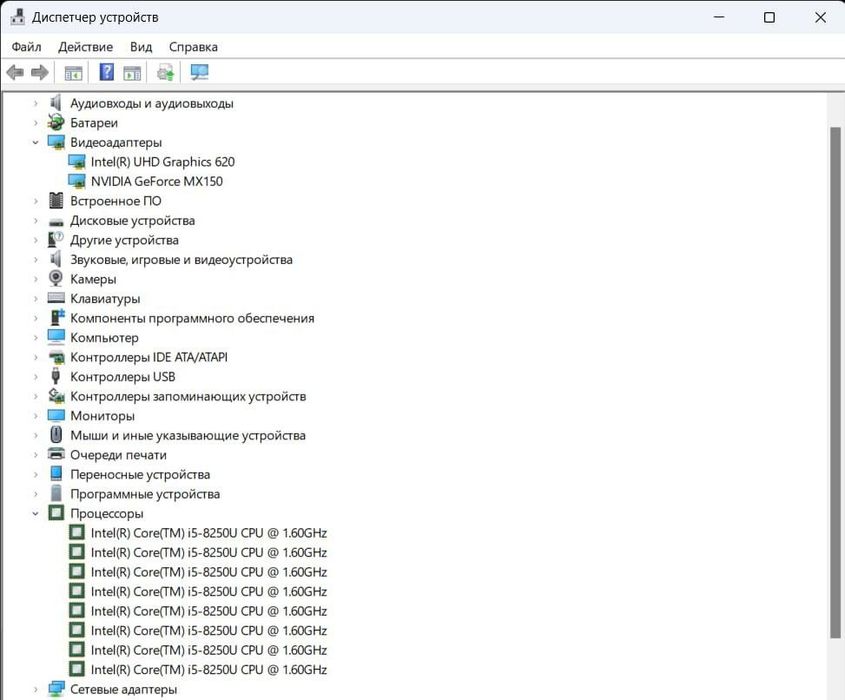
Task: Expand the Дисковые устройства branch
Action: tap(36, 220)
